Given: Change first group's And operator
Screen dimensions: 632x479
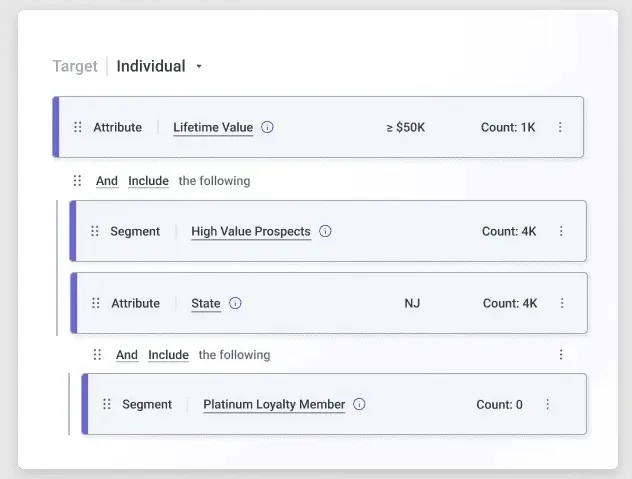Looking at the screenshot, I should (107, 181).
